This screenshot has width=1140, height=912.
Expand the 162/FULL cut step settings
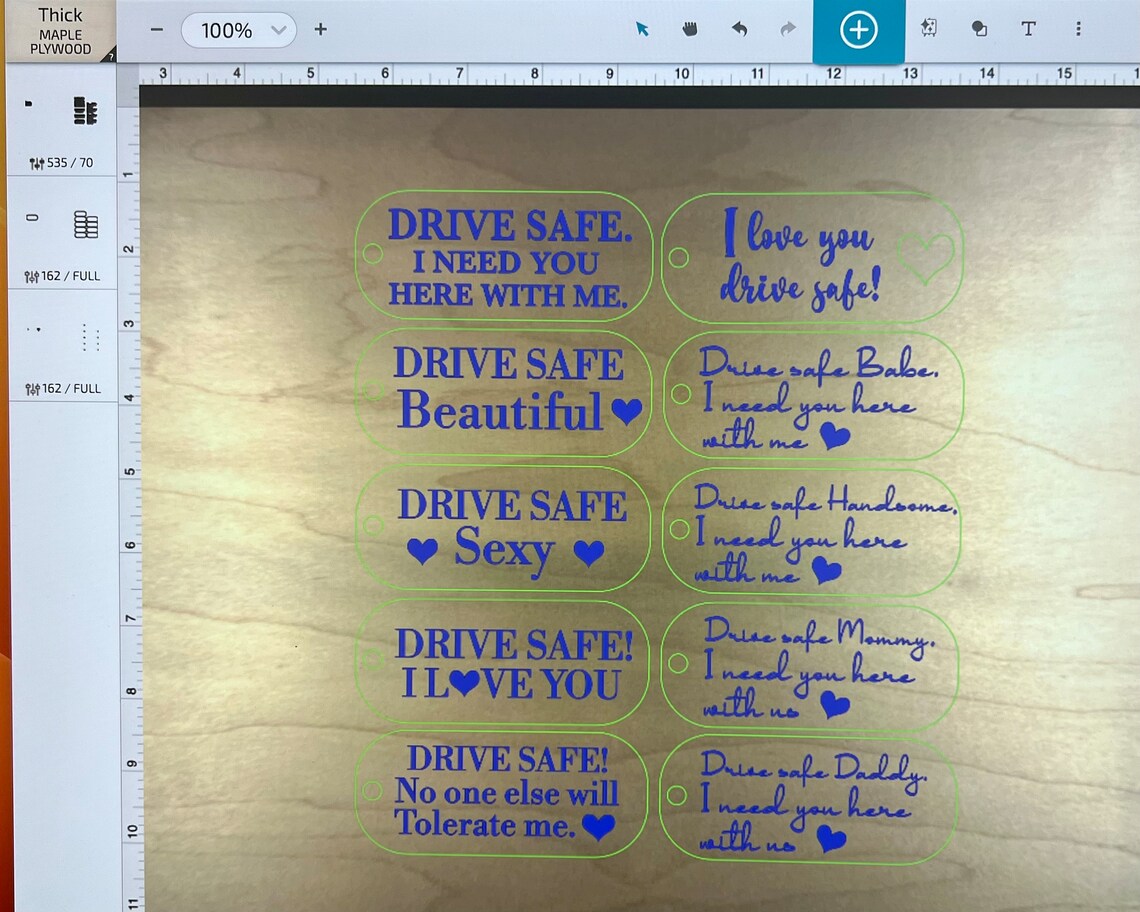(x=61, y=275)
